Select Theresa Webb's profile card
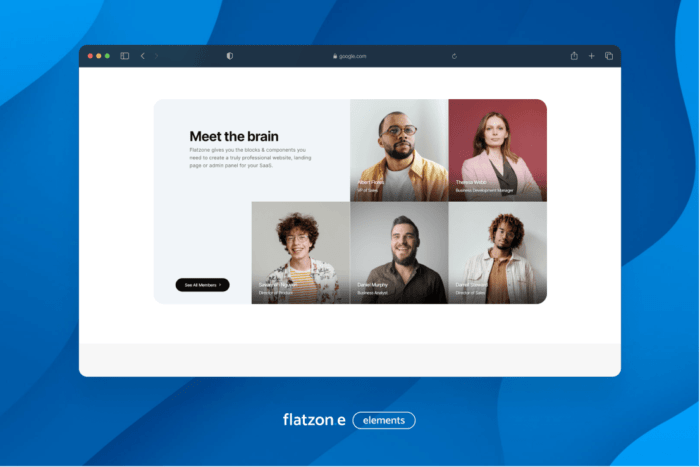 point(497,150)
